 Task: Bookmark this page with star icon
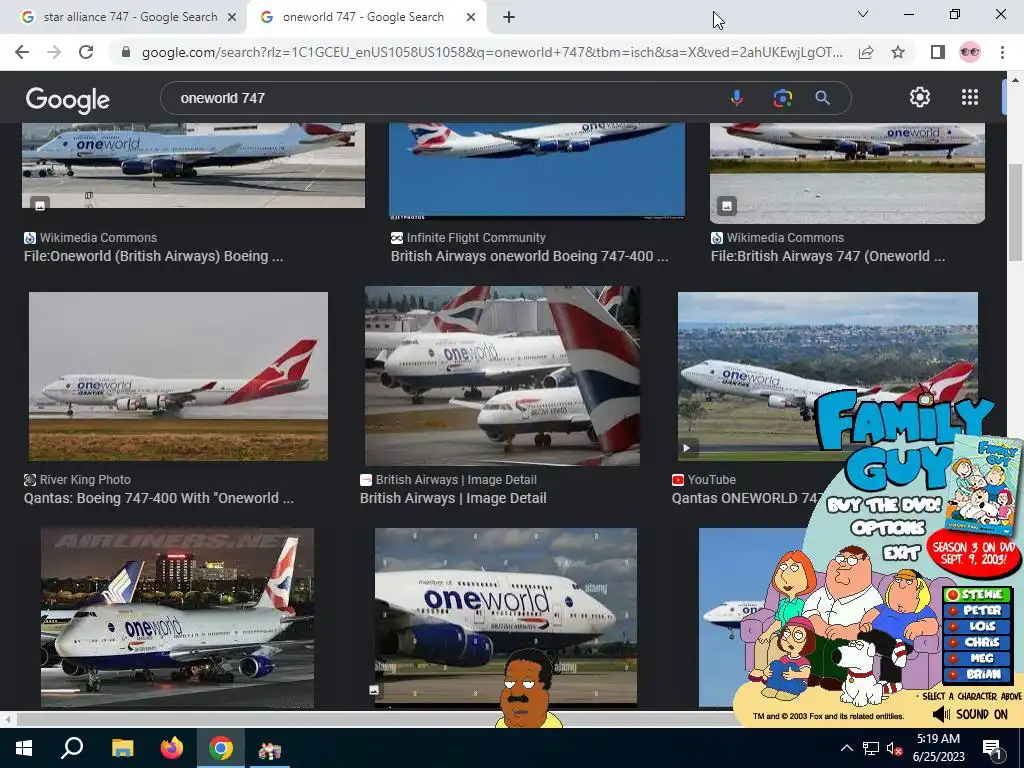click(x=898, y=52)
